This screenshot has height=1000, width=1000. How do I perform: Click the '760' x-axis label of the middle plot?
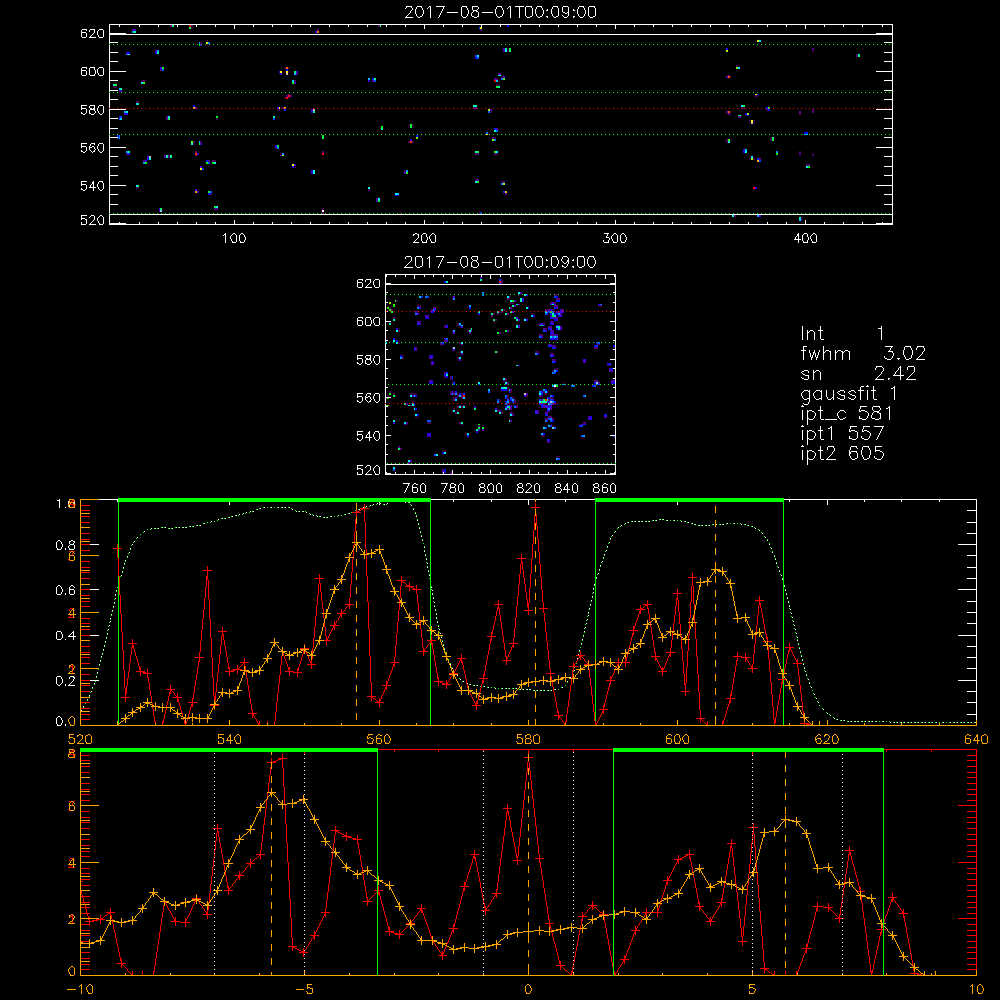415,489
